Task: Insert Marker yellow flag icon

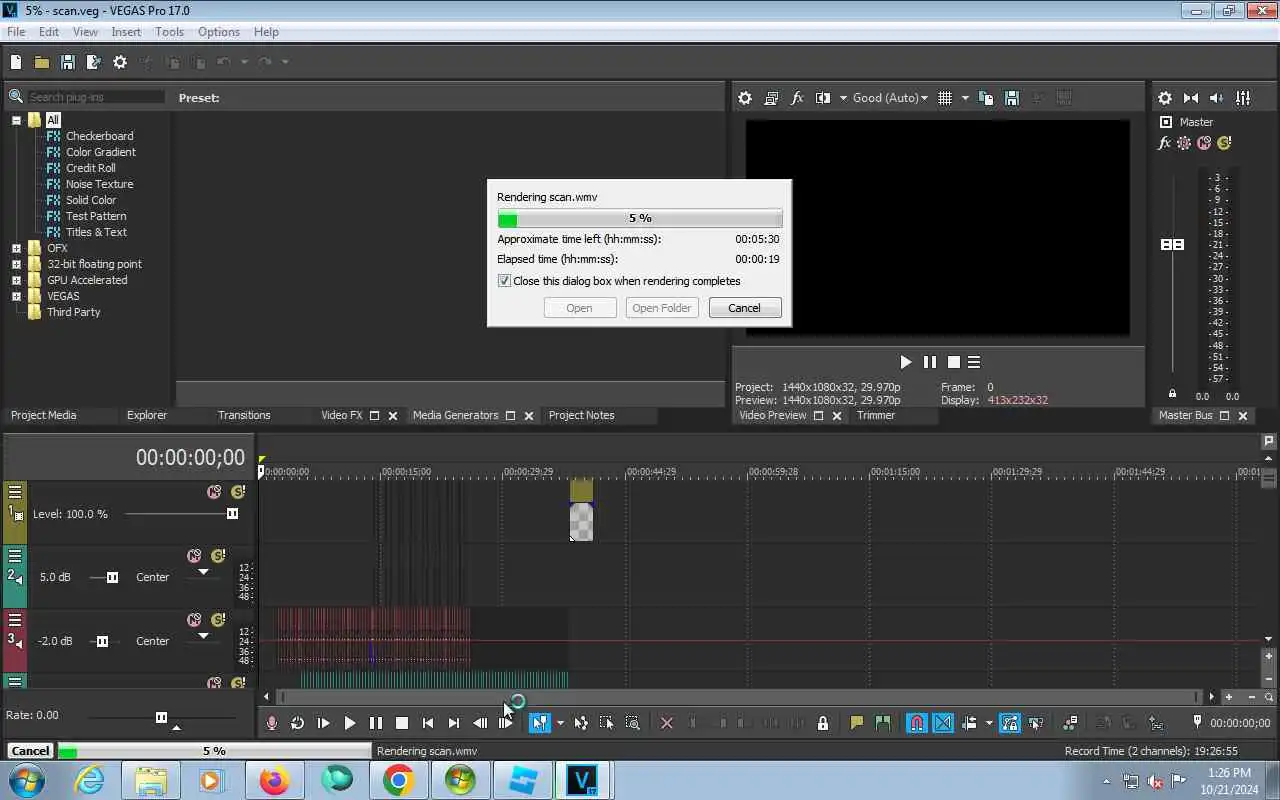Action: click(x=857, y=723)
